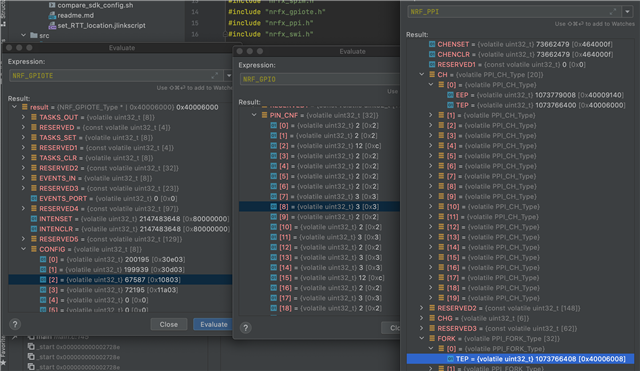
Task: Select CONFIG [3] value 72195 row
Action: point(120,290)
